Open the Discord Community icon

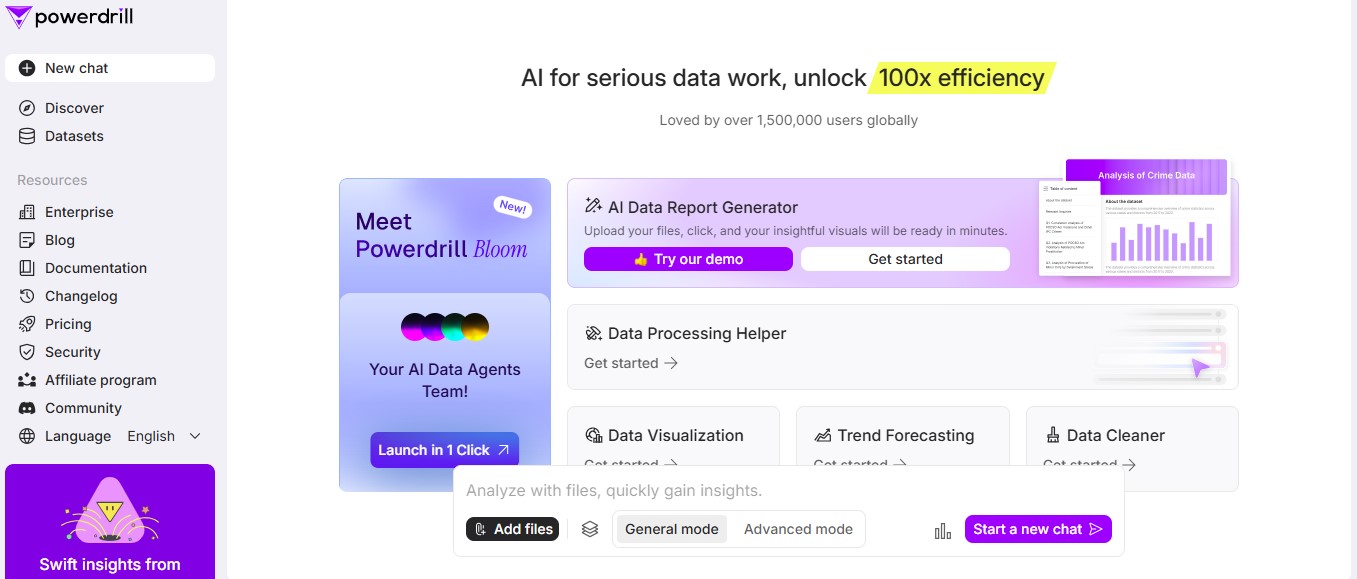pyautogui.click(x=27, y=408)
